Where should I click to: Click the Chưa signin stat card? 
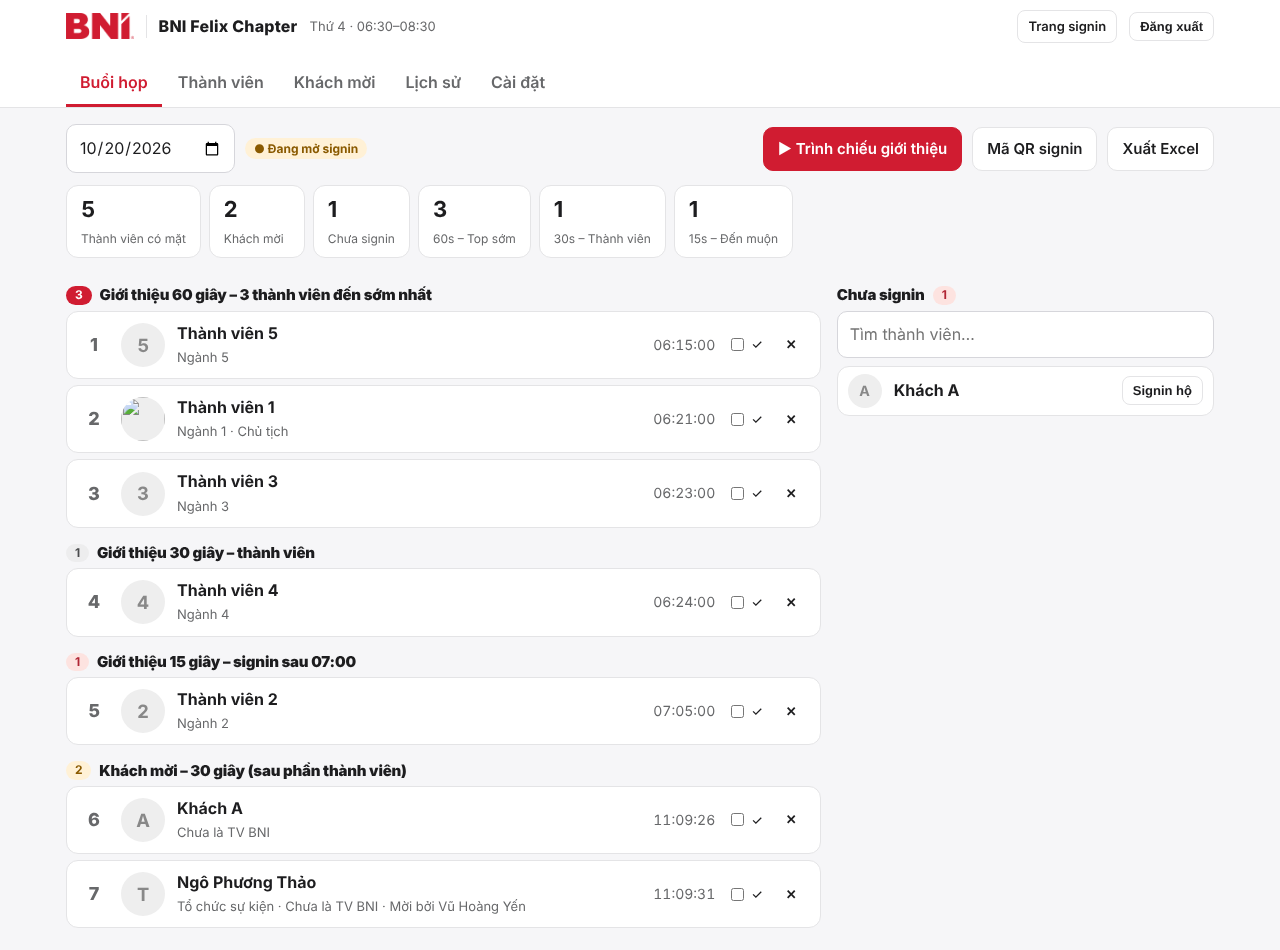click(361, 221)
